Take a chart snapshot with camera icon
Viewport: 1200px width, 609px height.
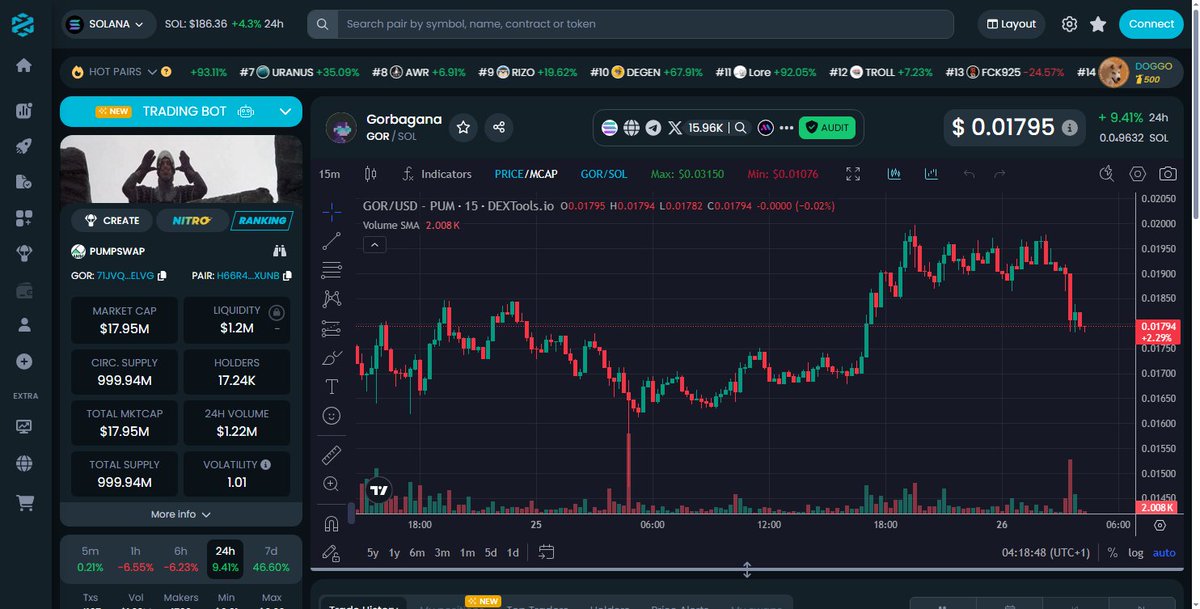(1167, 174)
